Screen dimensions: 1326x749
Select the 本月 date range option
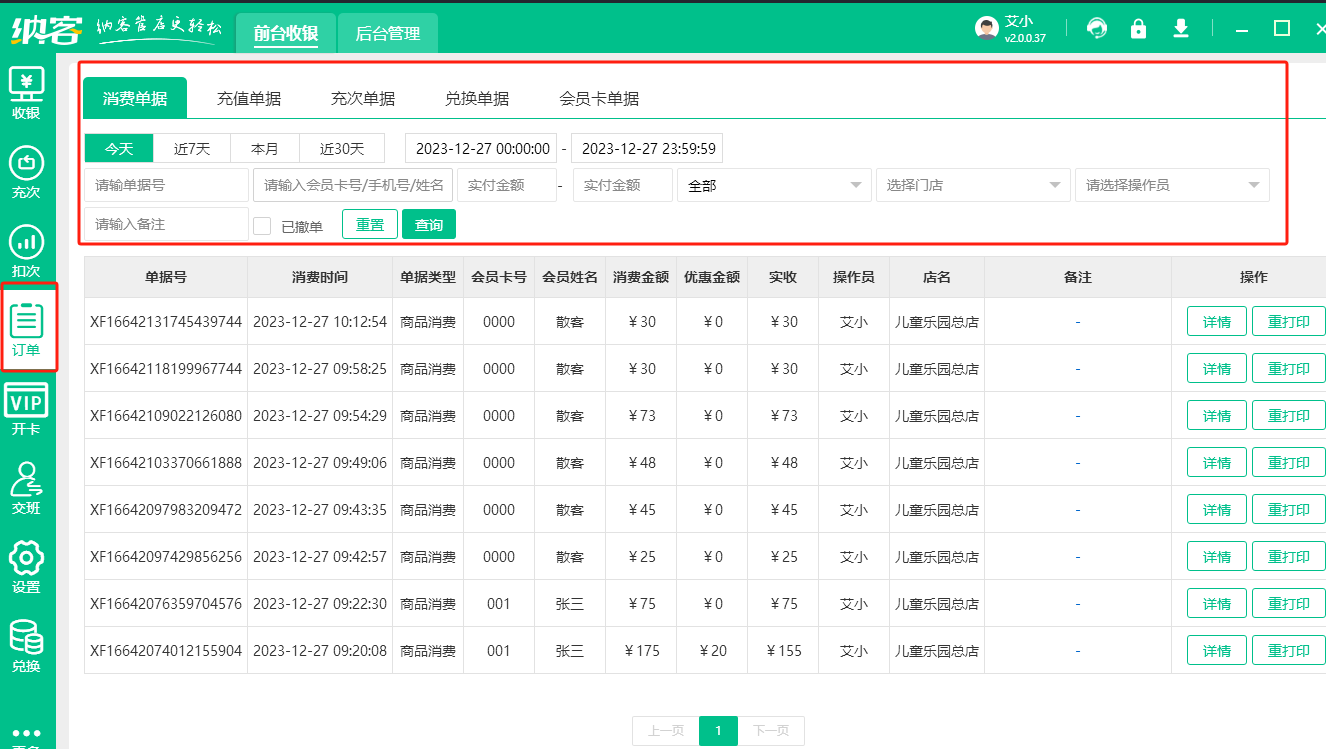265,149
